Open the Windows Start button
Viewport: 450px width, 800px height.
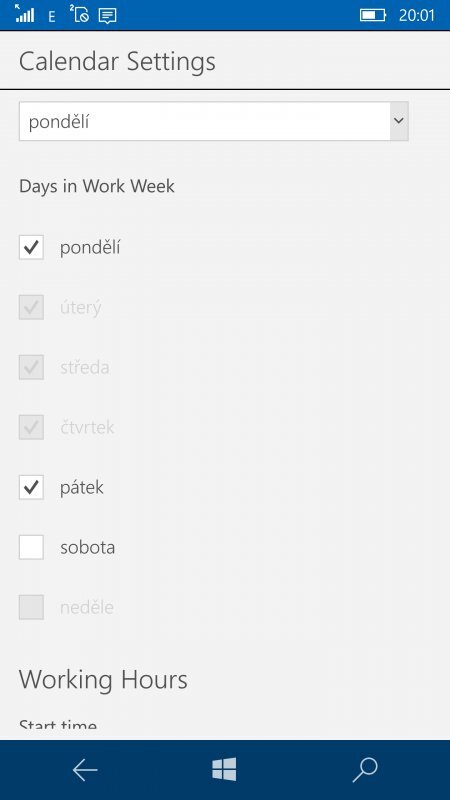coord(224,769)
